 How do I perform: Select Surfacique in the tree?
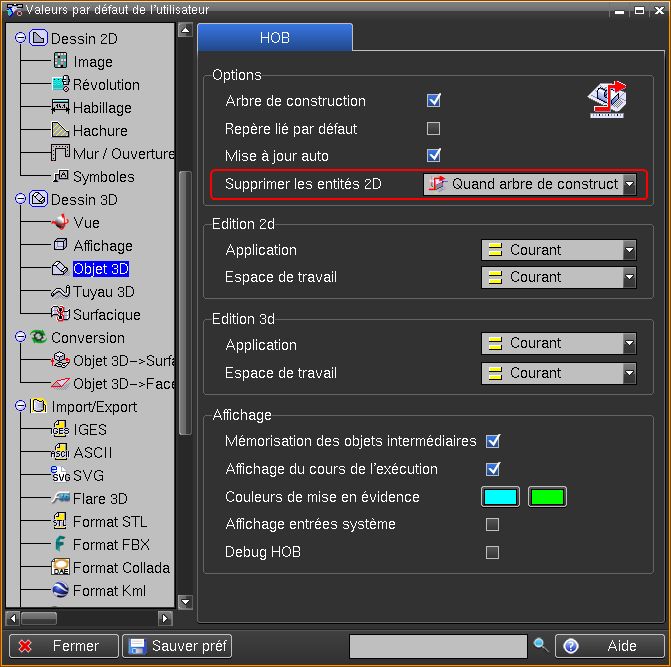(x=106, y=315)
